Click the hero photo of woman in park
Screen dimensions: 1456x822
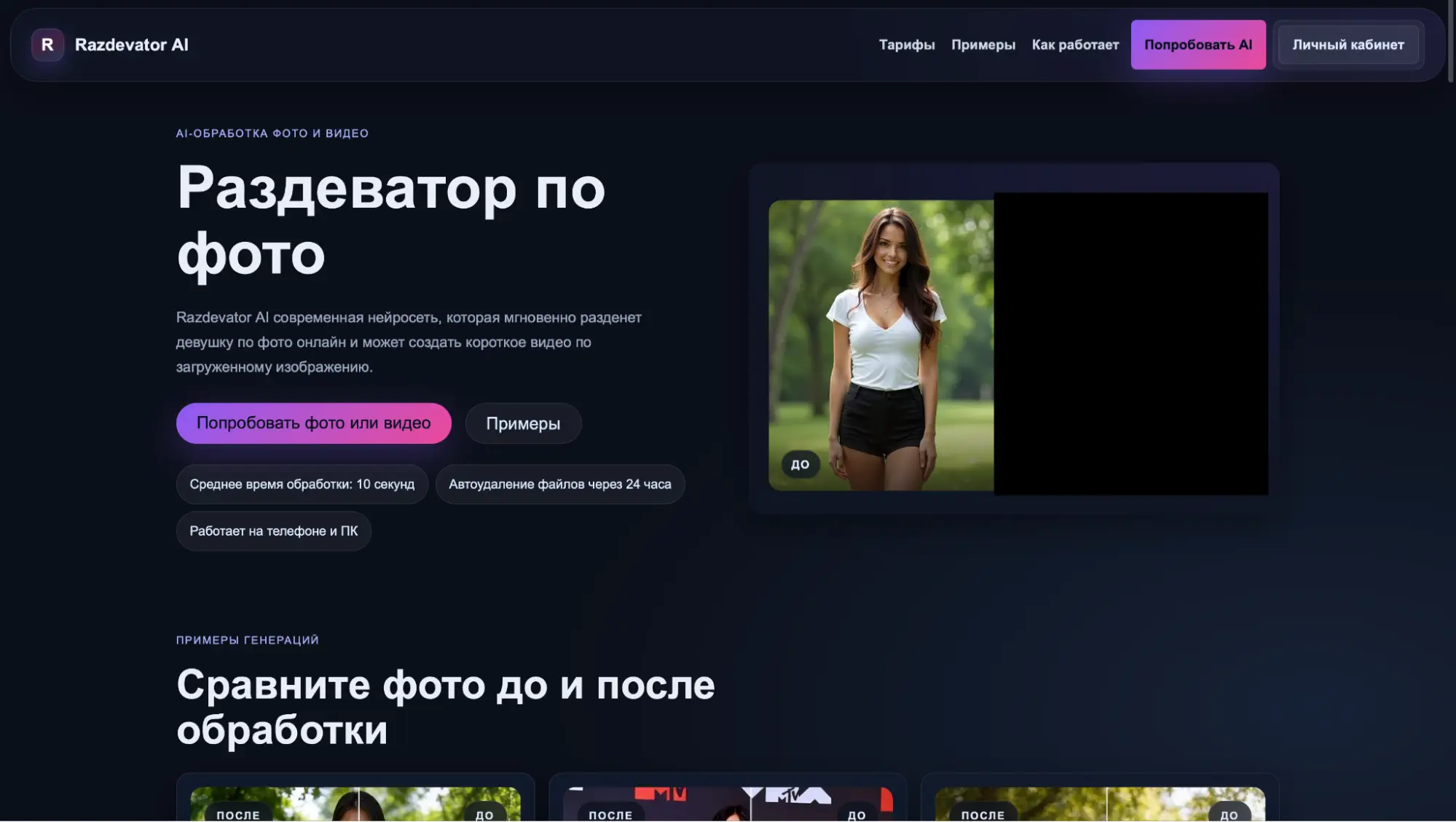[881, 345]
